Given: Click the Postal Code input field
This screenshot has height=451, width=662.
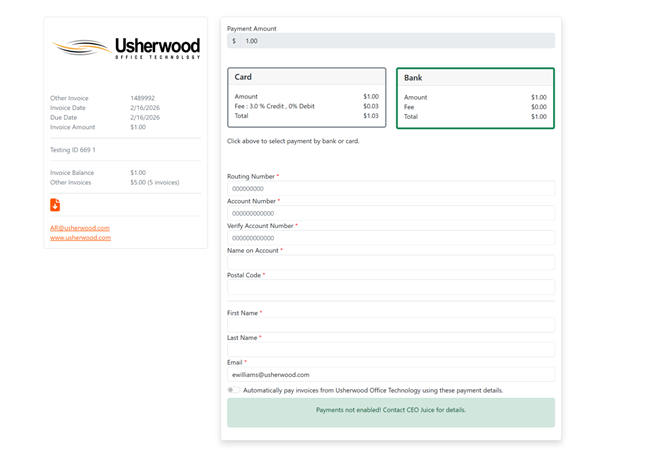Looking at the screenshot, I should pyautogui.click(x=390, y=287).
